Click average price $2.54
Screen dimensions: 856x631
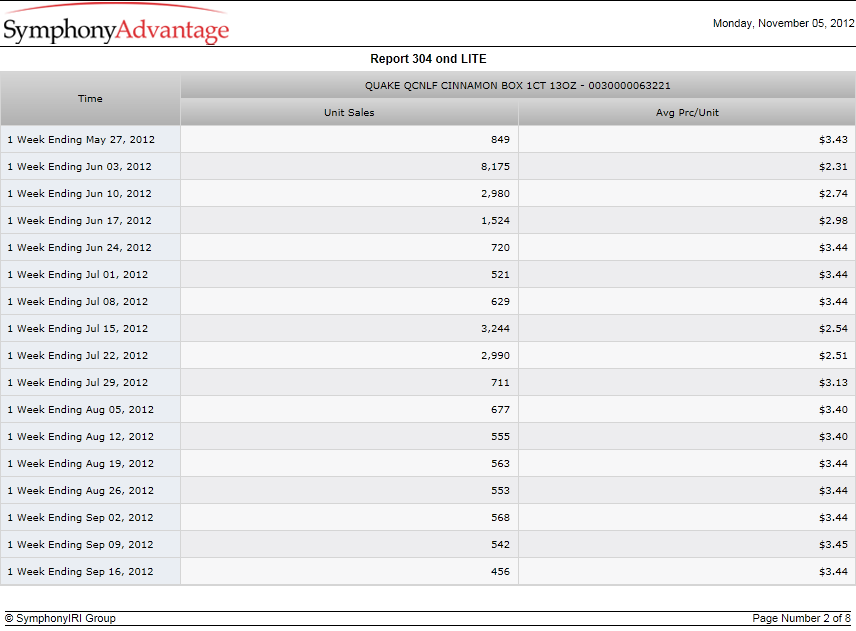pos(833,329)
